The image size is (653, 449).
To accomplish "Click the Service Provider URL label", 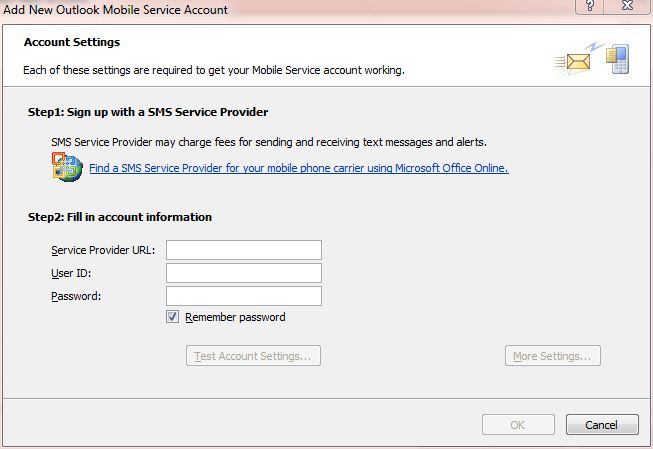I will click(x=103, y=250).
